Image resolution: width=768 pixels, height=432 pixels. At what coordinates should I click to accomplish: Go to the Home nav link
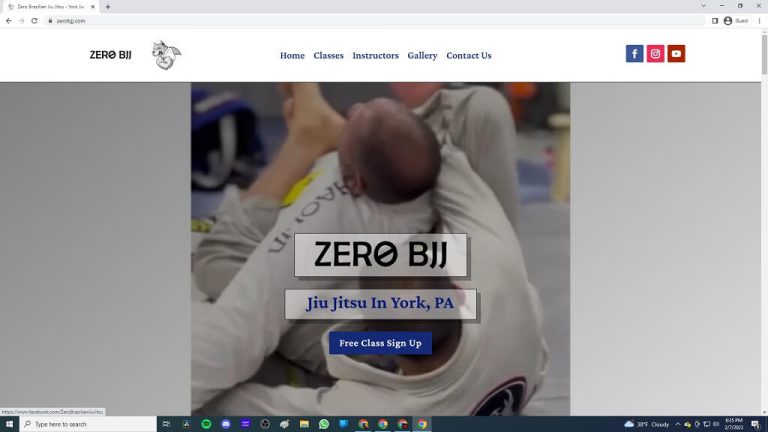point(292,55)
